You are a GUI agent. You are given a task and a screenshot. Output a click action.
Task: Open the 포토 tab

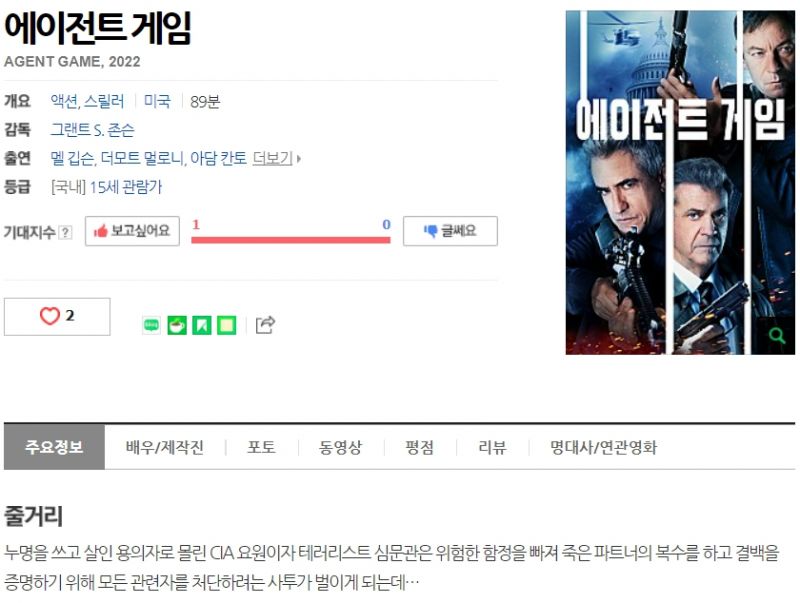point(261,447)
